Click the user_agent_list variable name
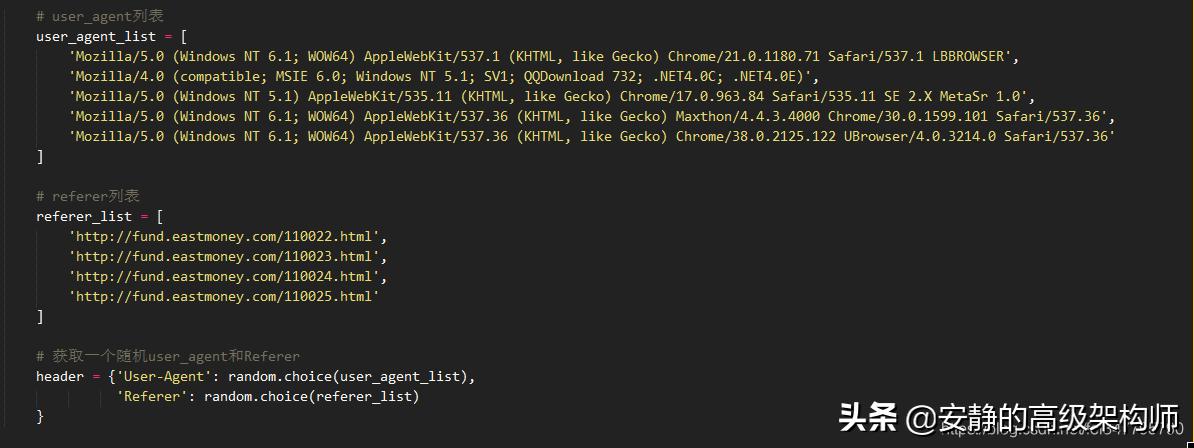Image resolution: width=1194 pixels, height=448 pixels. coord(96,37)
